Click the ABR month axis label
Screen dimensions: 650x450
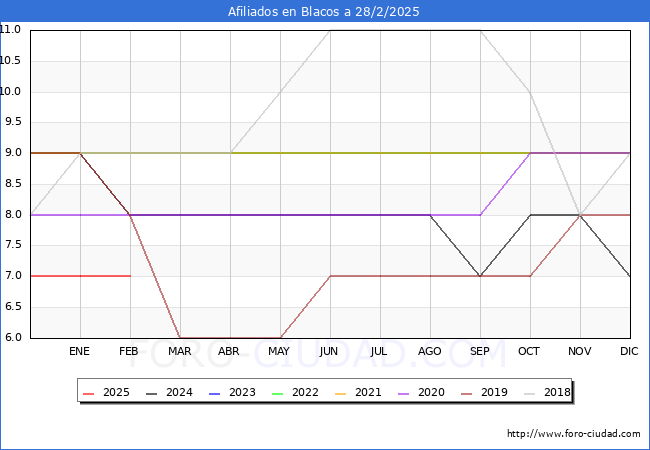point(229,351)
